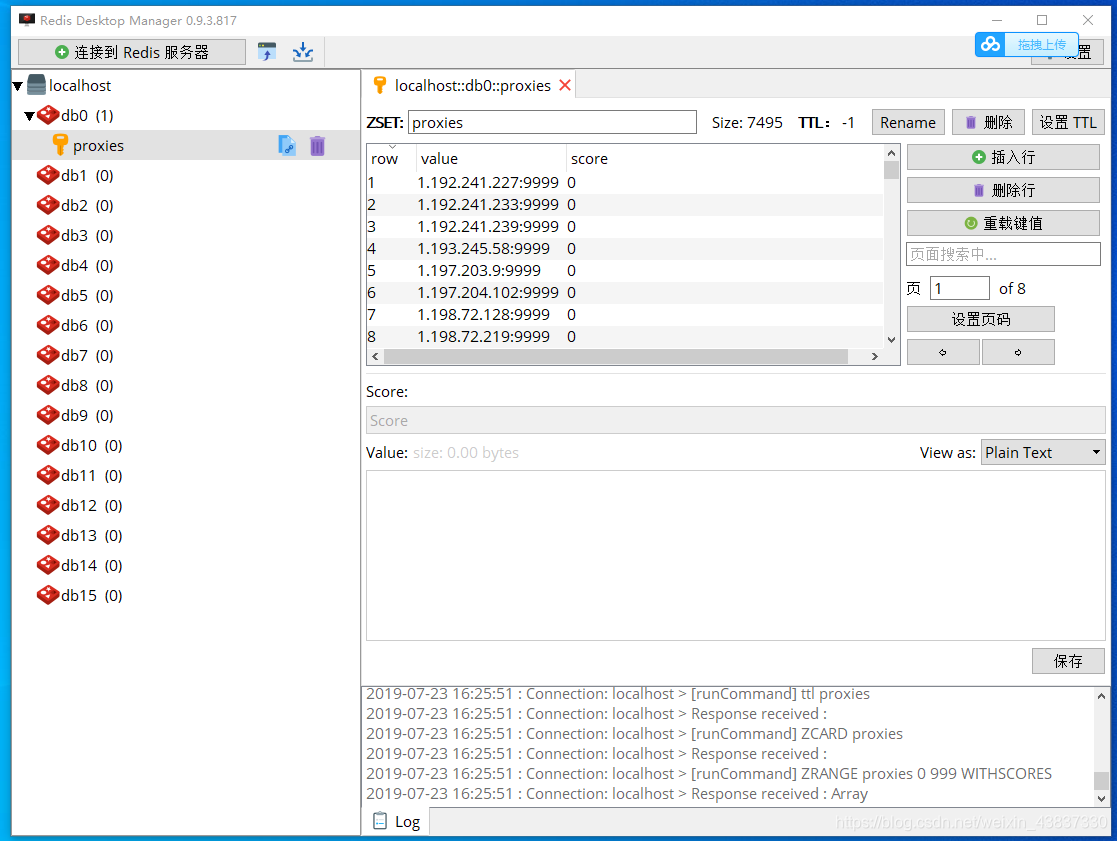The width and height of the screenshot is (1117, 841).
Task: Click the Rename button
Action: pyautogui.click(x=908, y=122)
